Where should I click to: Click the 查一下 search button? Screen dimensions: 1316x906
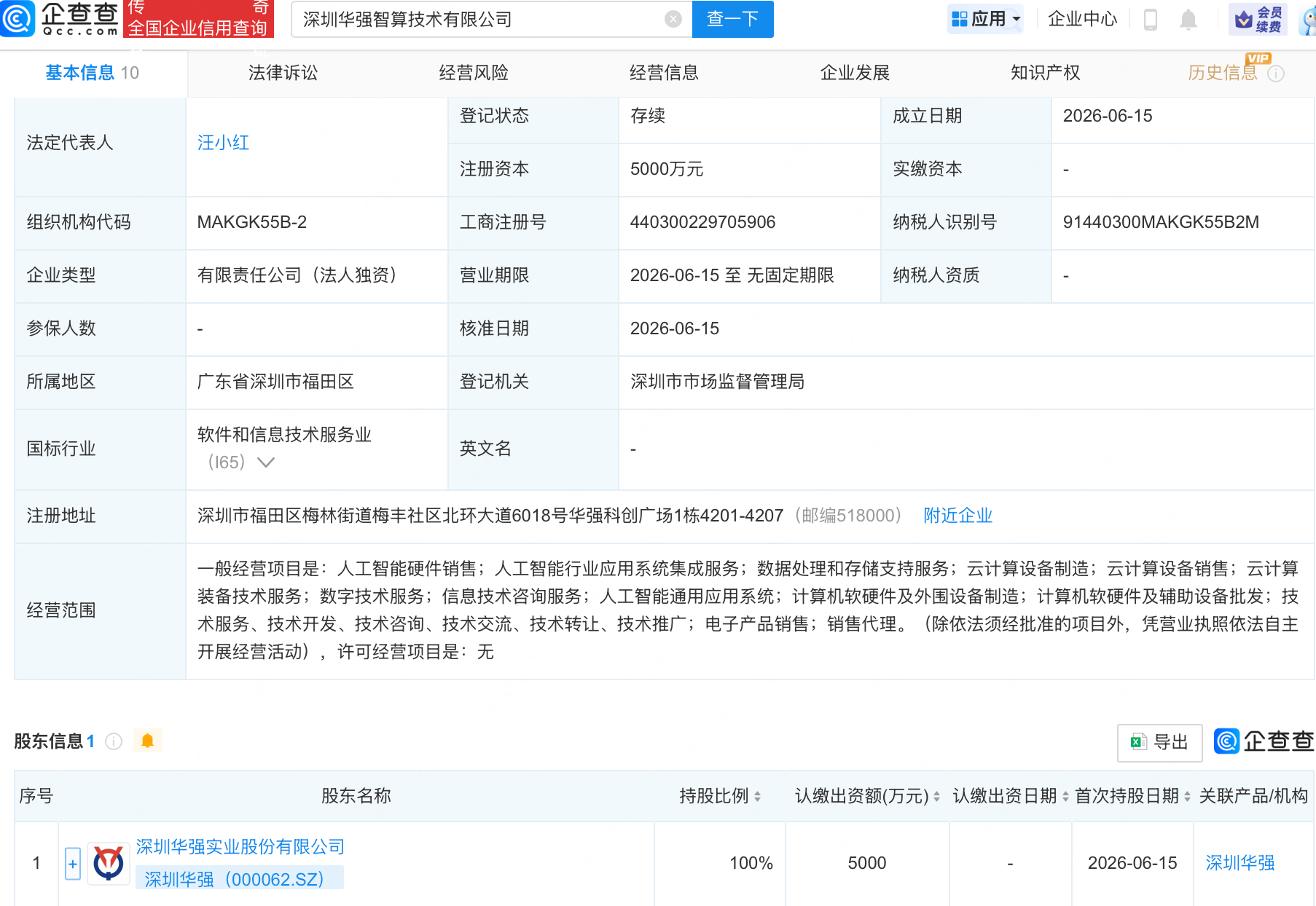(732, 20)
